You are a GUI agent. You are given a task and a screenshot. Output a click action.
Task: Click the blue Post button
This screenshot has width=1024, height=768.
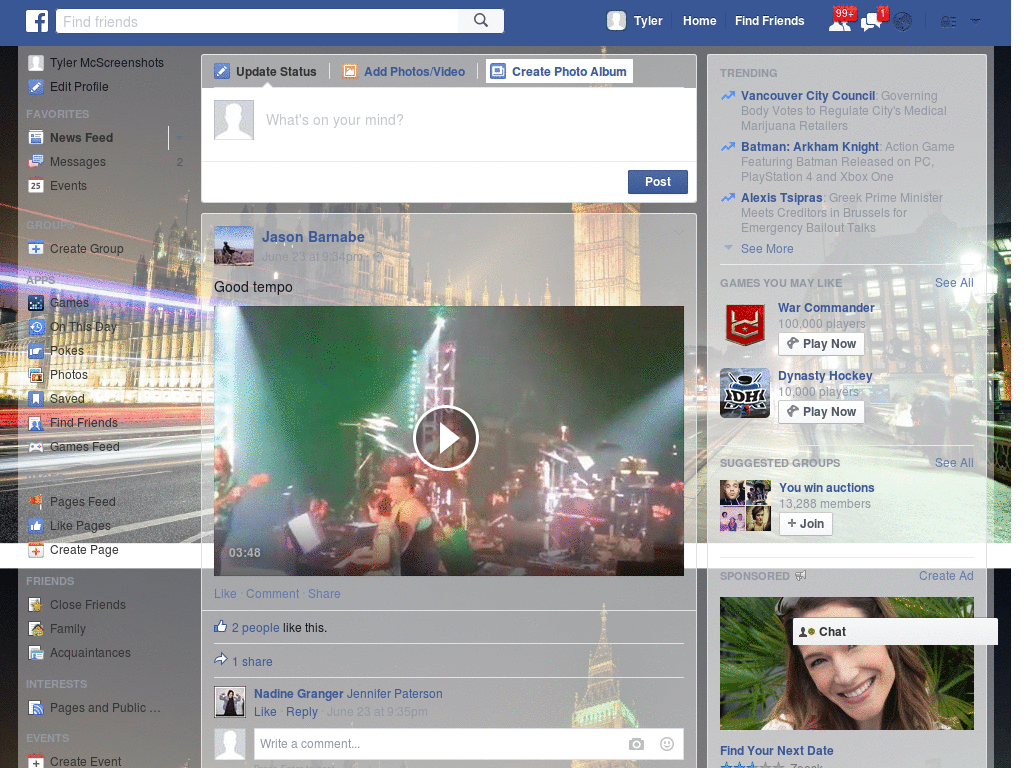(x=658, y=182)
